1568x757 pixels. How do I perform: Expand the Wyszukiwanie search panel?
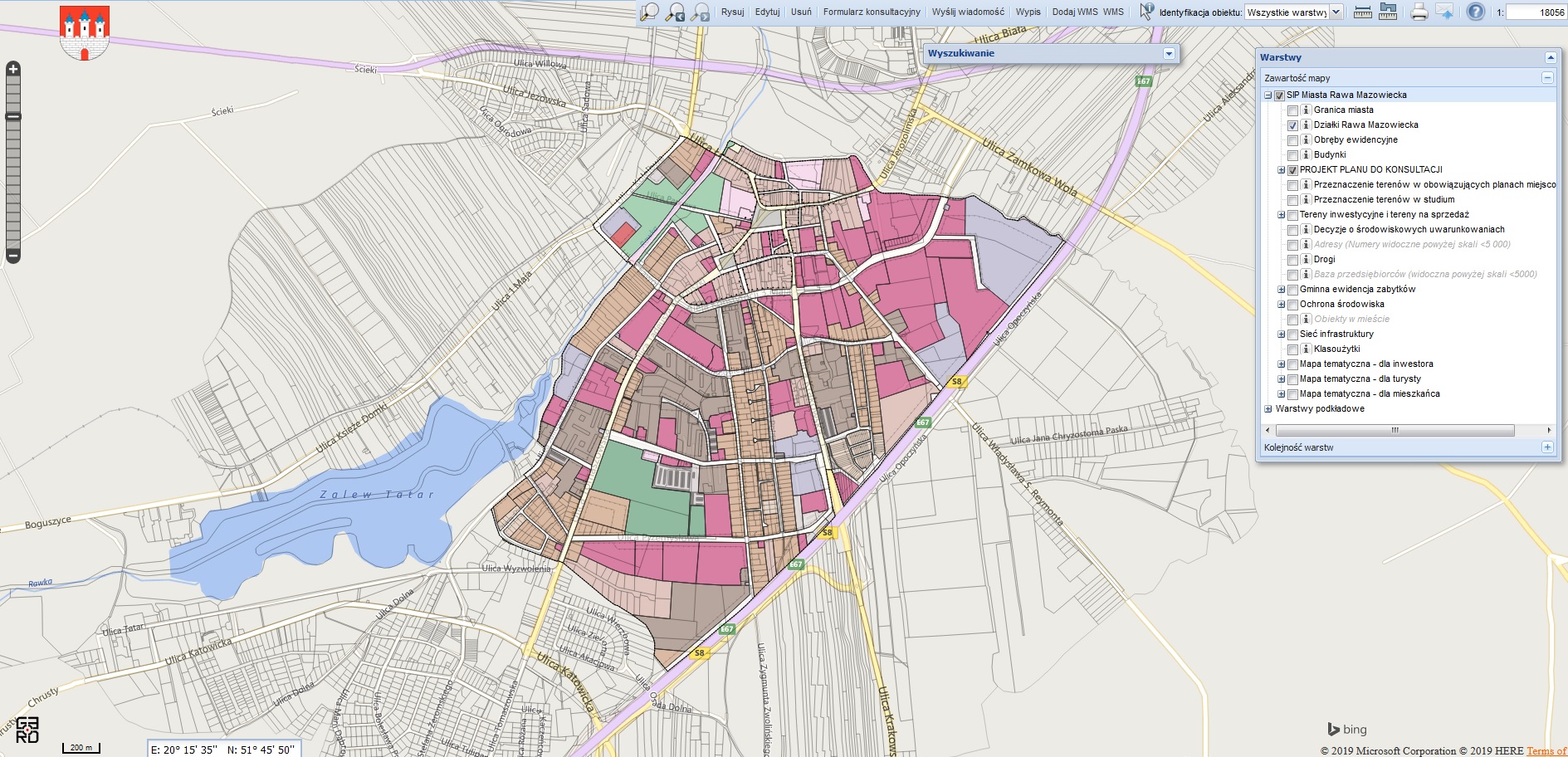pyautogui.click(x=1169, y=54)
